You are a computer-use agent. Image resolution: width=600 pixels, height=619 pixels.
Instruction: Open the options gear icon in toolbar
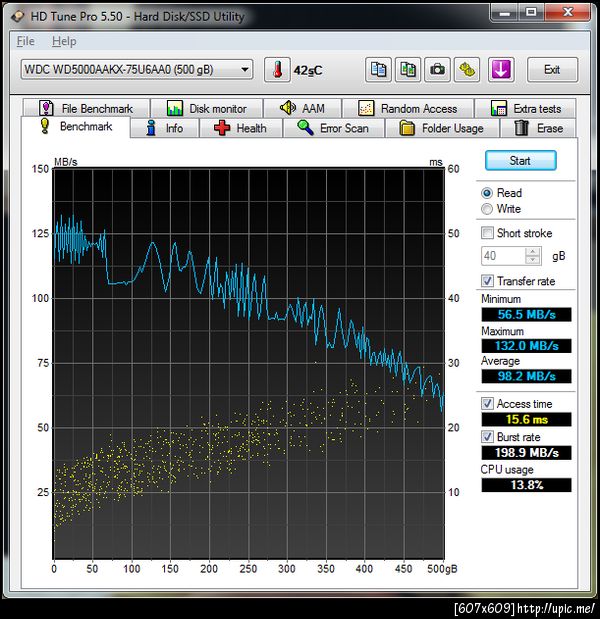[x=467, y=69]
